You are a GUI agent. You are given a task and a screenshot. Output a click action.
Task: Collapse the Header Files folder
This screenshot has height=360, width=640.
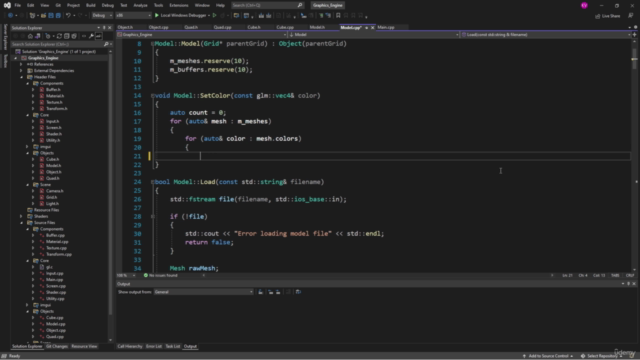21,77
